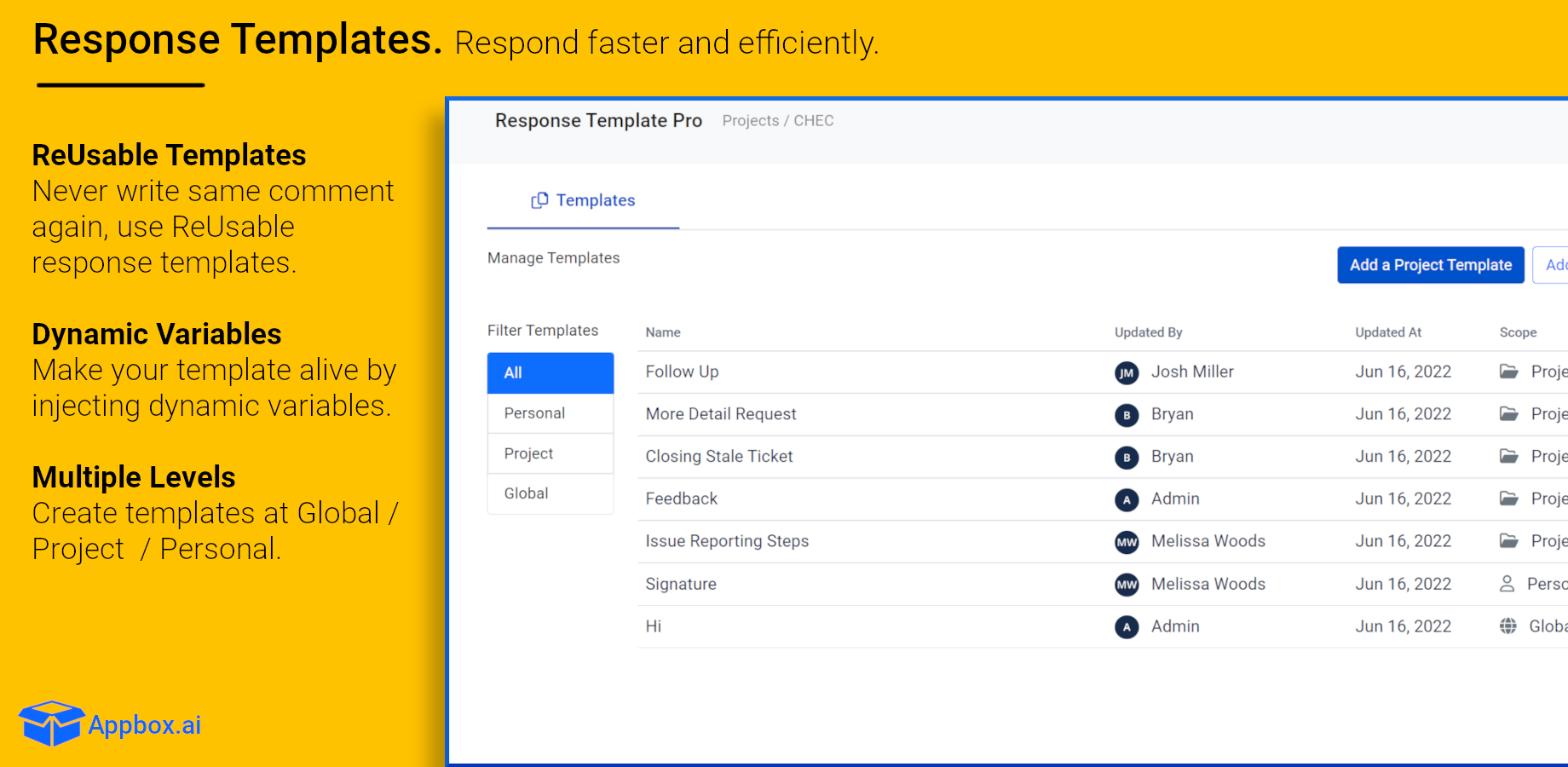Screen dimensions: 1568x767
Task: Click Jun 16, 2022 date in Follow Up row
Action: click(1404, 372)
